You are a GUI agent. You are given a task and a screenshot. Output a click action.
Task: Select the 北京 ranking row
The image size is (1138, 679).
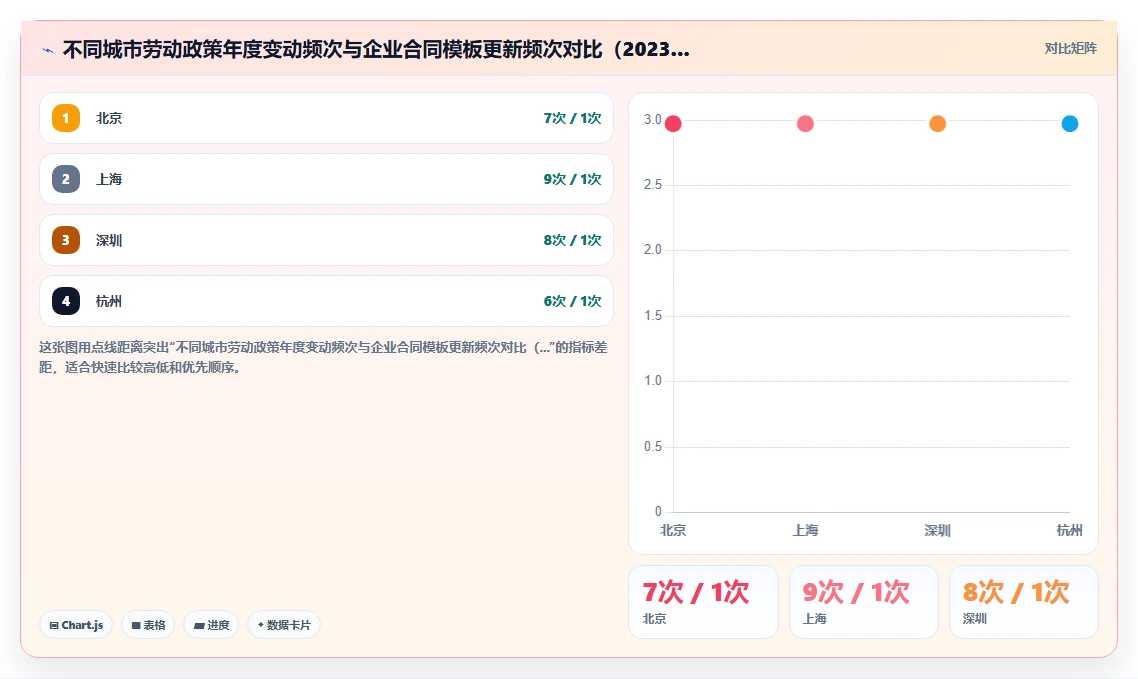tap(327, 118)
